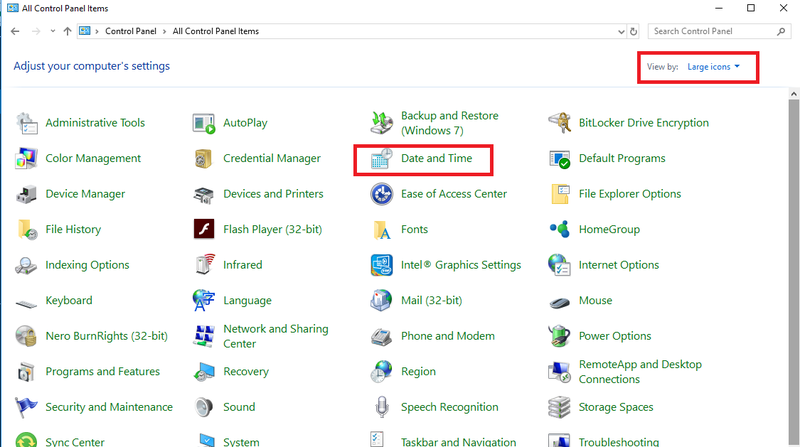Open the Security and Maintenance flag icon

26,407
